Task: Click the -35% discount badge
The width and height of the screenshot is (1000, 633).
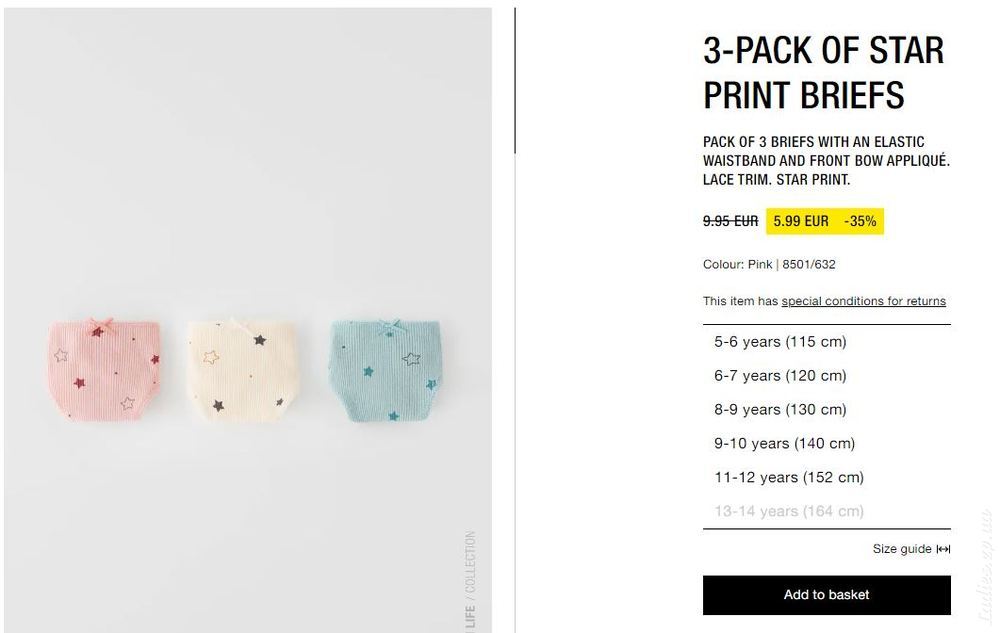Action: [860, 221]
